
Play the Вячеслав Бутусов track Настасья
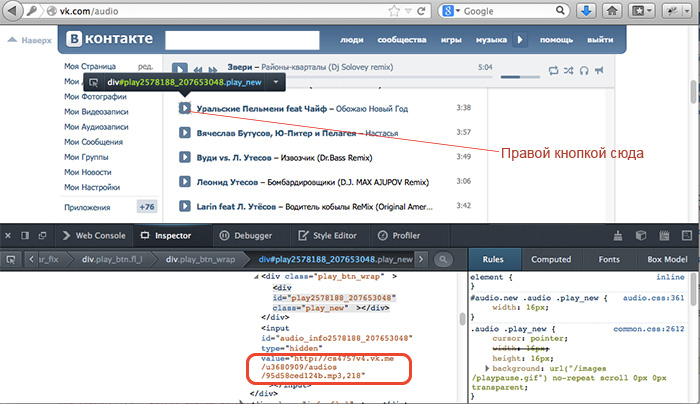tap(185, 133)
